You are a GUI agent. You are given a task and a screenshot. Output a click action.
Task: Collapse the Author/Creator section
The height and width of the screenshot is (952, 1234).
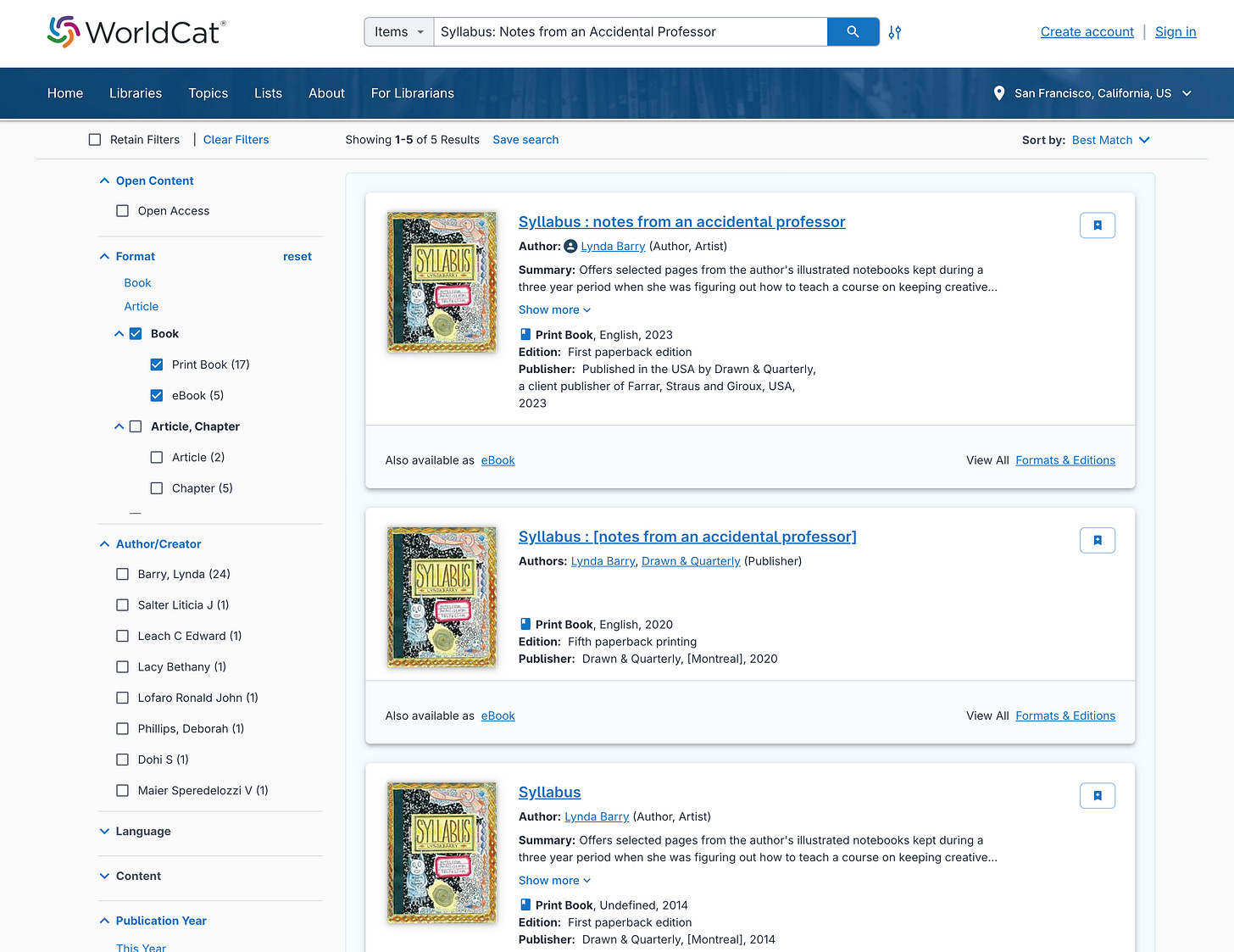pyautogui.click(x=104, y=544)
